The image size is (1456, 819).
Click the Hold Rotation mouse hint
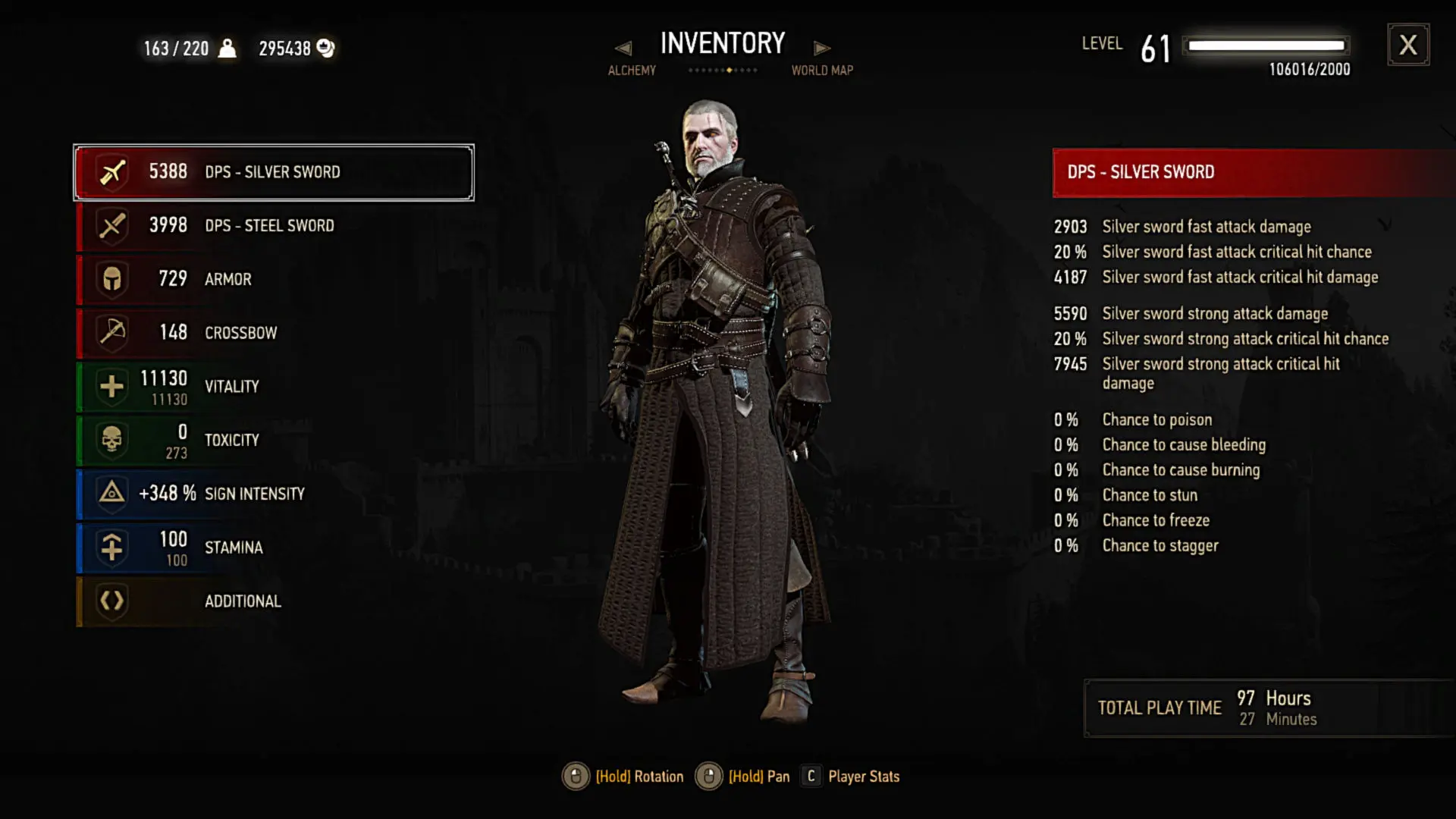coord(623,777)
